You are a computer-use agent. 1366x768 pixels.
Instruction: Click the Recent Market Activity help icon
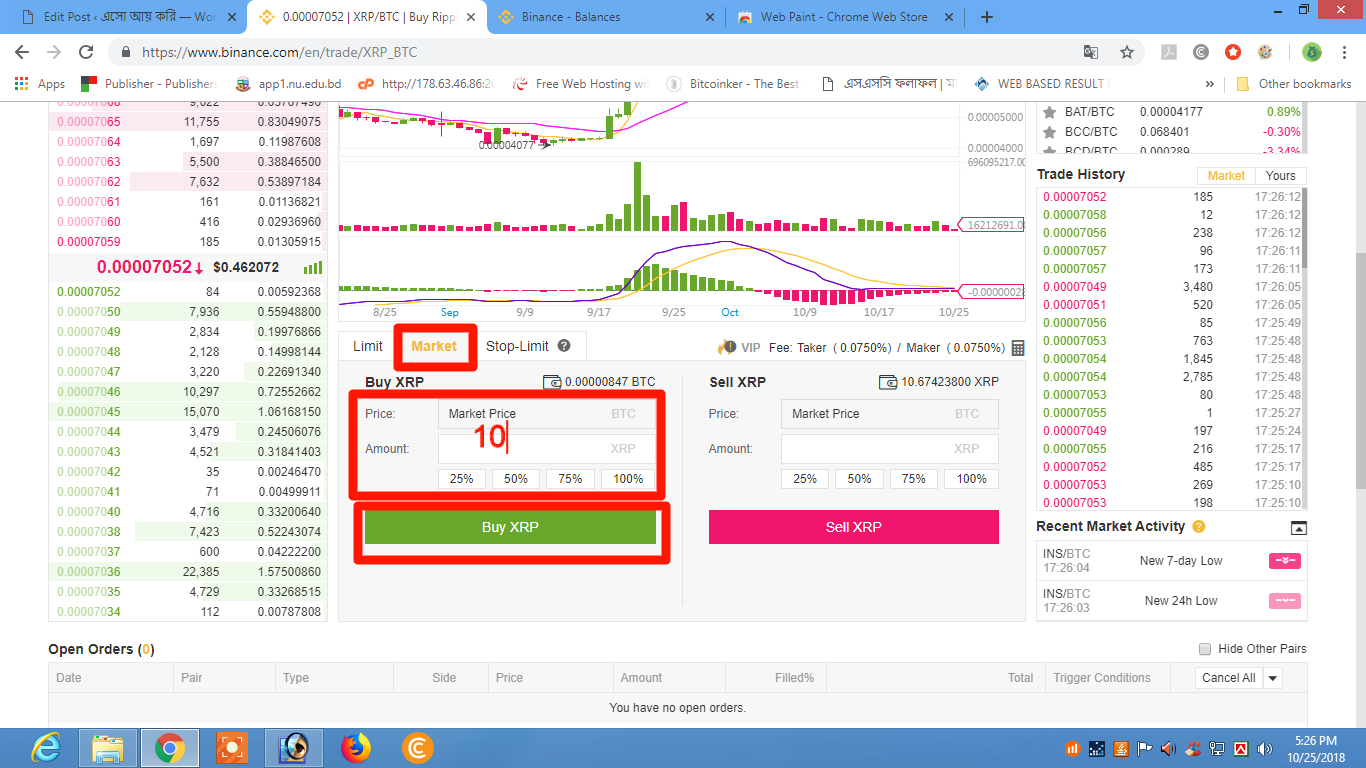1199,527
